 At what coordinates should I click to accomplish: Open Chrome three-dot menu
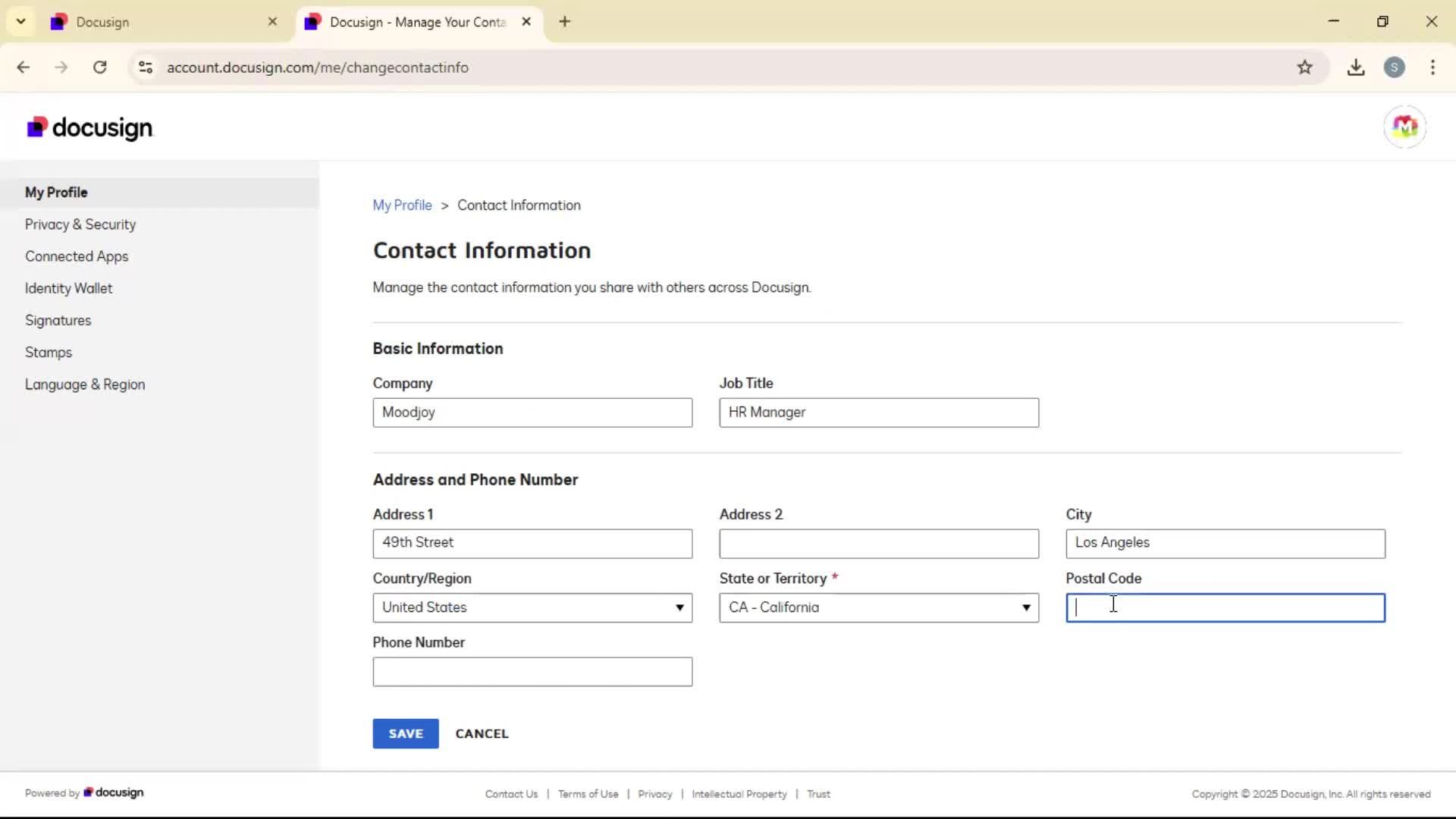pyautogui.click(x=1432, y=67)
